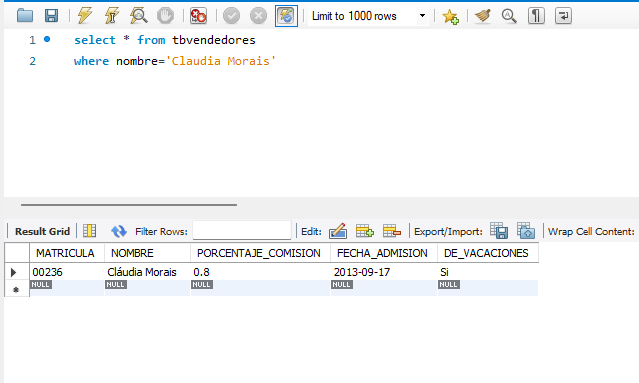Select the Result Grid label

pos(42,231)
